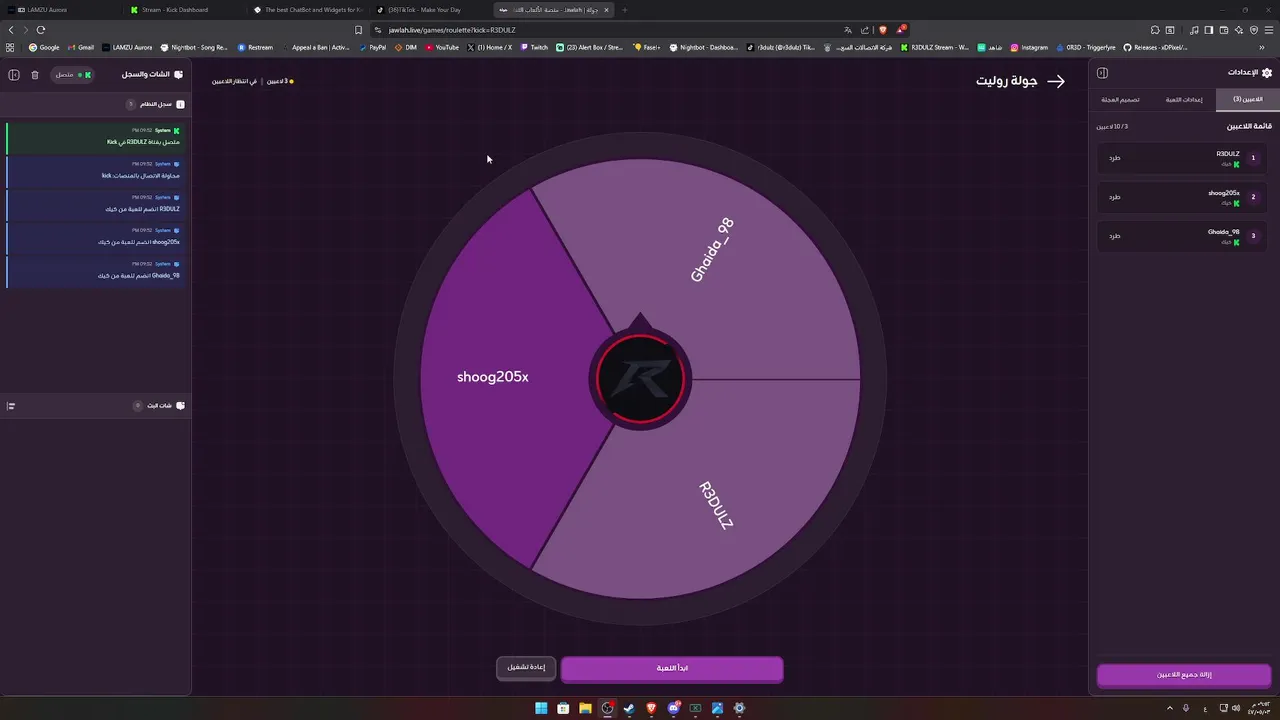This screenshot has height=720, width=1280.
Task: Open the browser extensions puzzle icon
Action: (x=1155, y=30)
